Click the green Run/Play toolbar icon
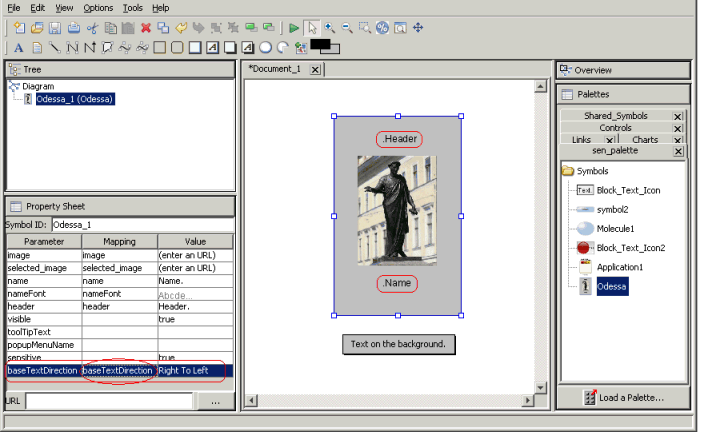 293,28
